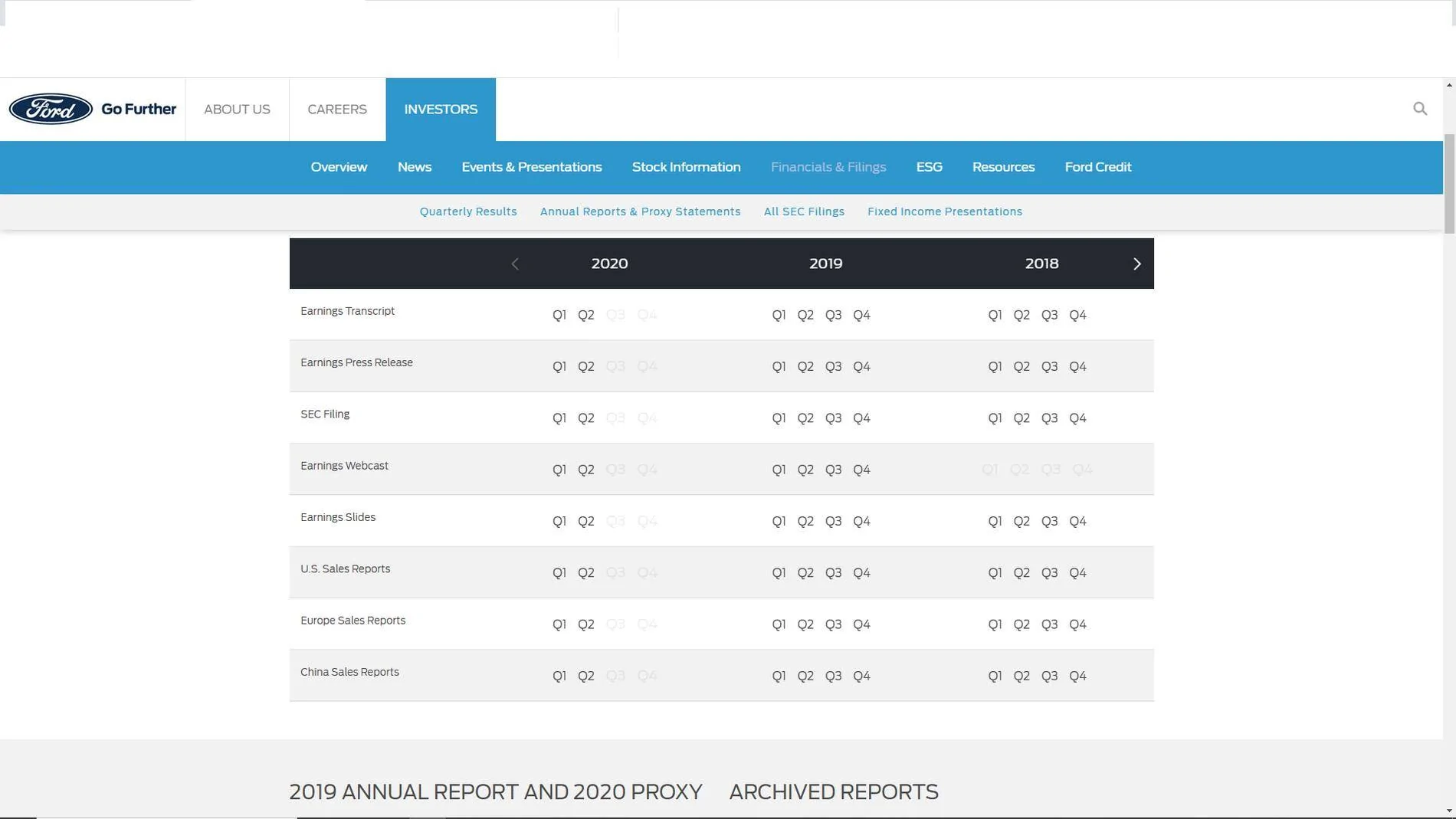The width and height of the screenshot is (1456, 819).
Task: Open 2019 Q1 Earnings Press Release
Action: tap(779, 366)
